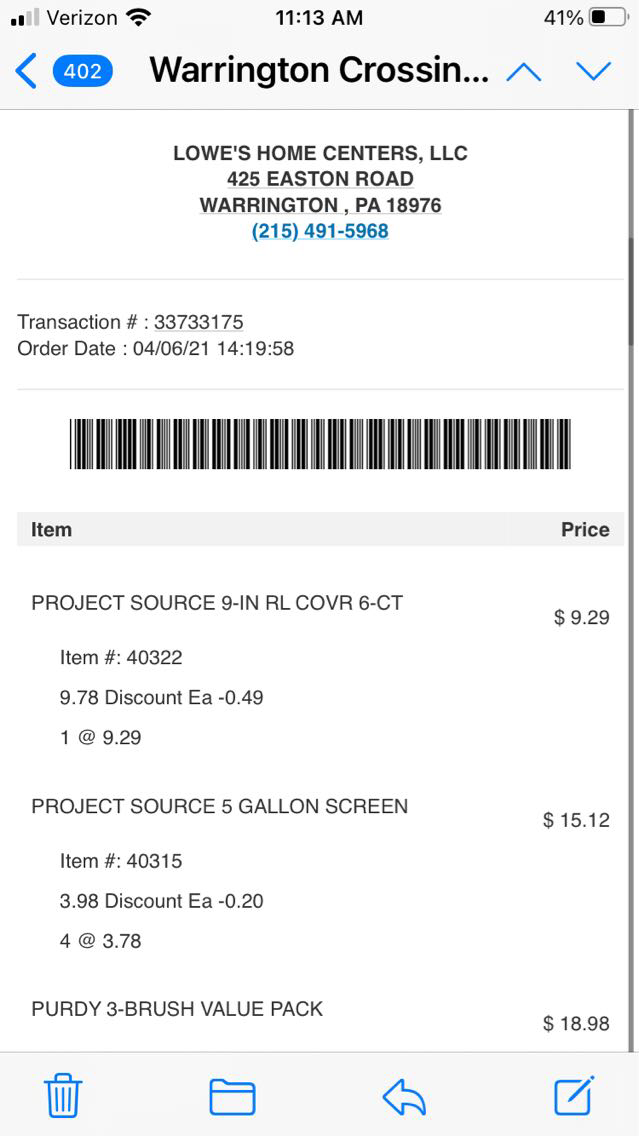Go to previous message with up chevron
The image size is (639, 1136).
click(524, 71)
